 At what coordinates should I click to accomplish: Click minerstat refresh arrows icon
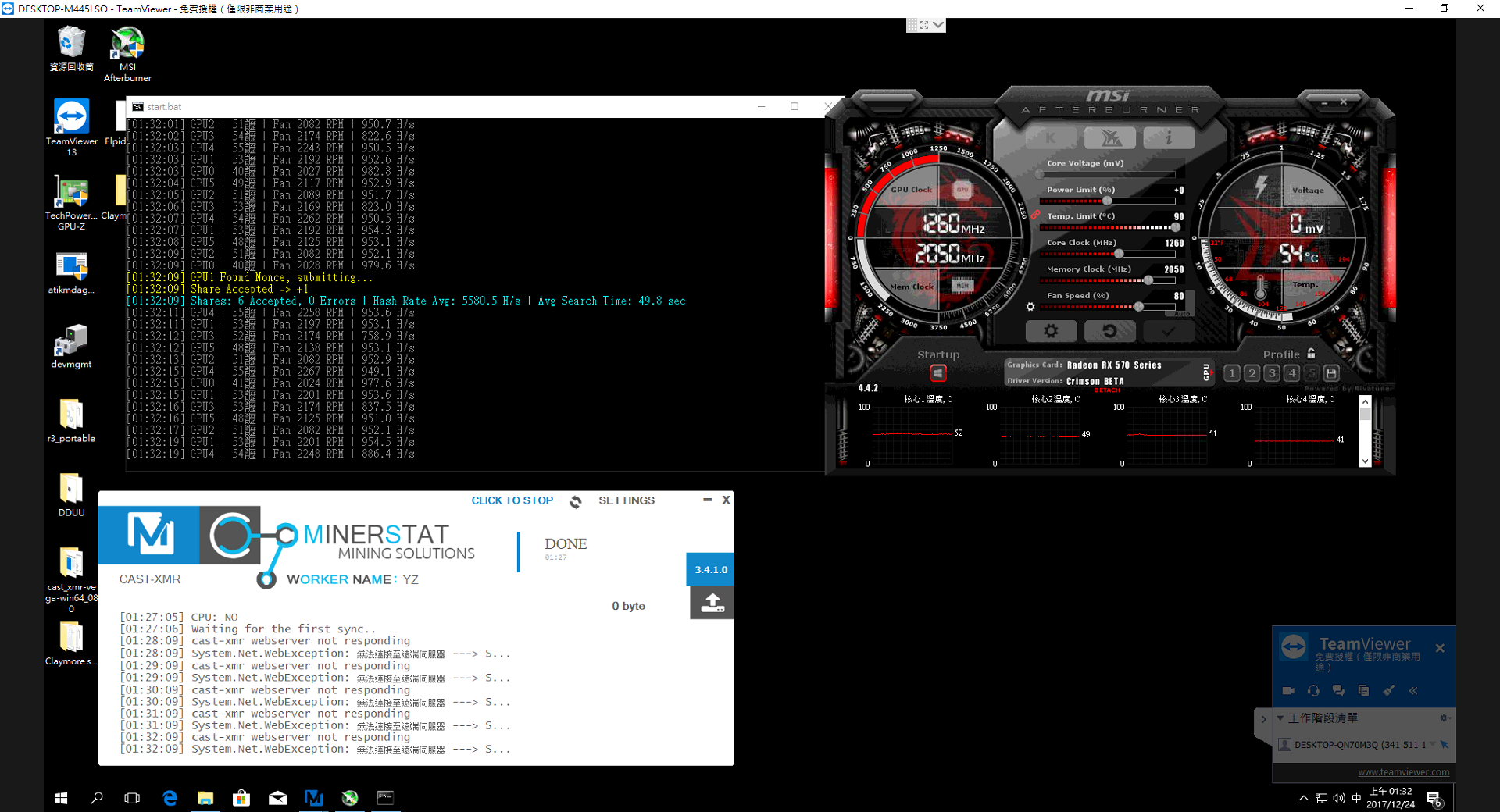pyautogui.click(x=576, y=501)
